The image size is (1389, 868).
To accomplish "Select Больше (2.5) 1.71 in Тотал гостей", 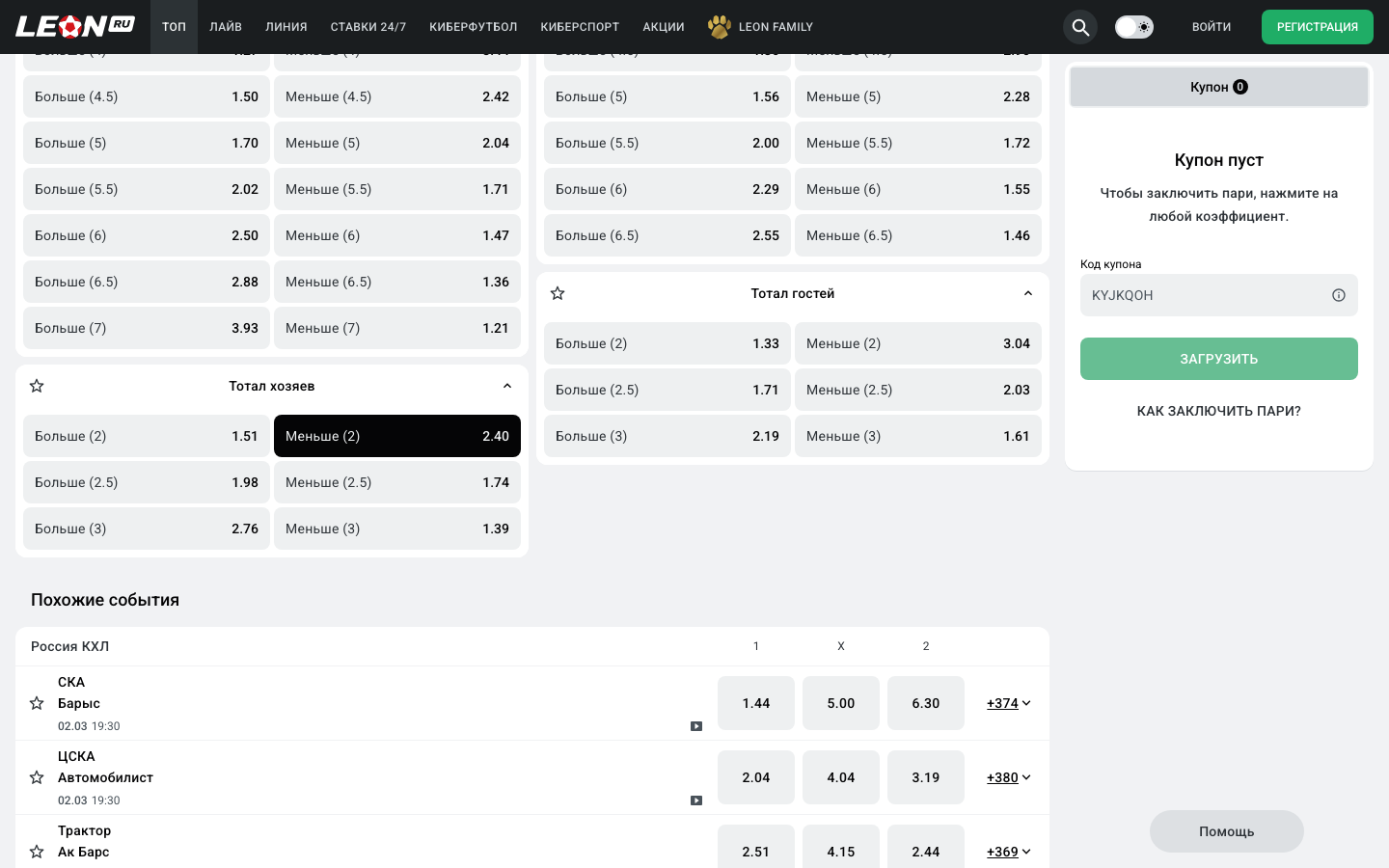I will coord(667,390).
